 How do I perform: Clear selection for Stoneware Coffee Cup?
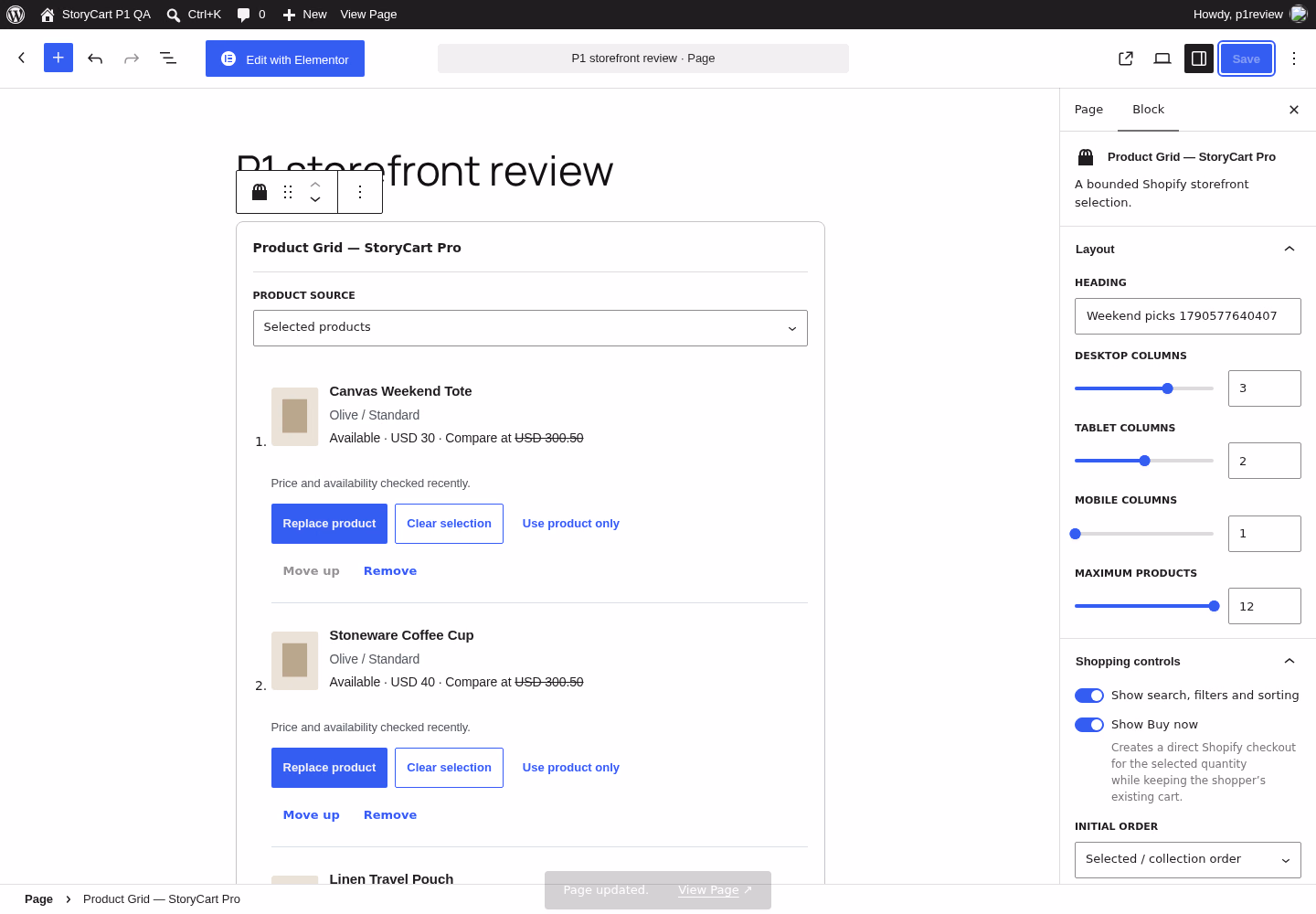click(449, 768)
